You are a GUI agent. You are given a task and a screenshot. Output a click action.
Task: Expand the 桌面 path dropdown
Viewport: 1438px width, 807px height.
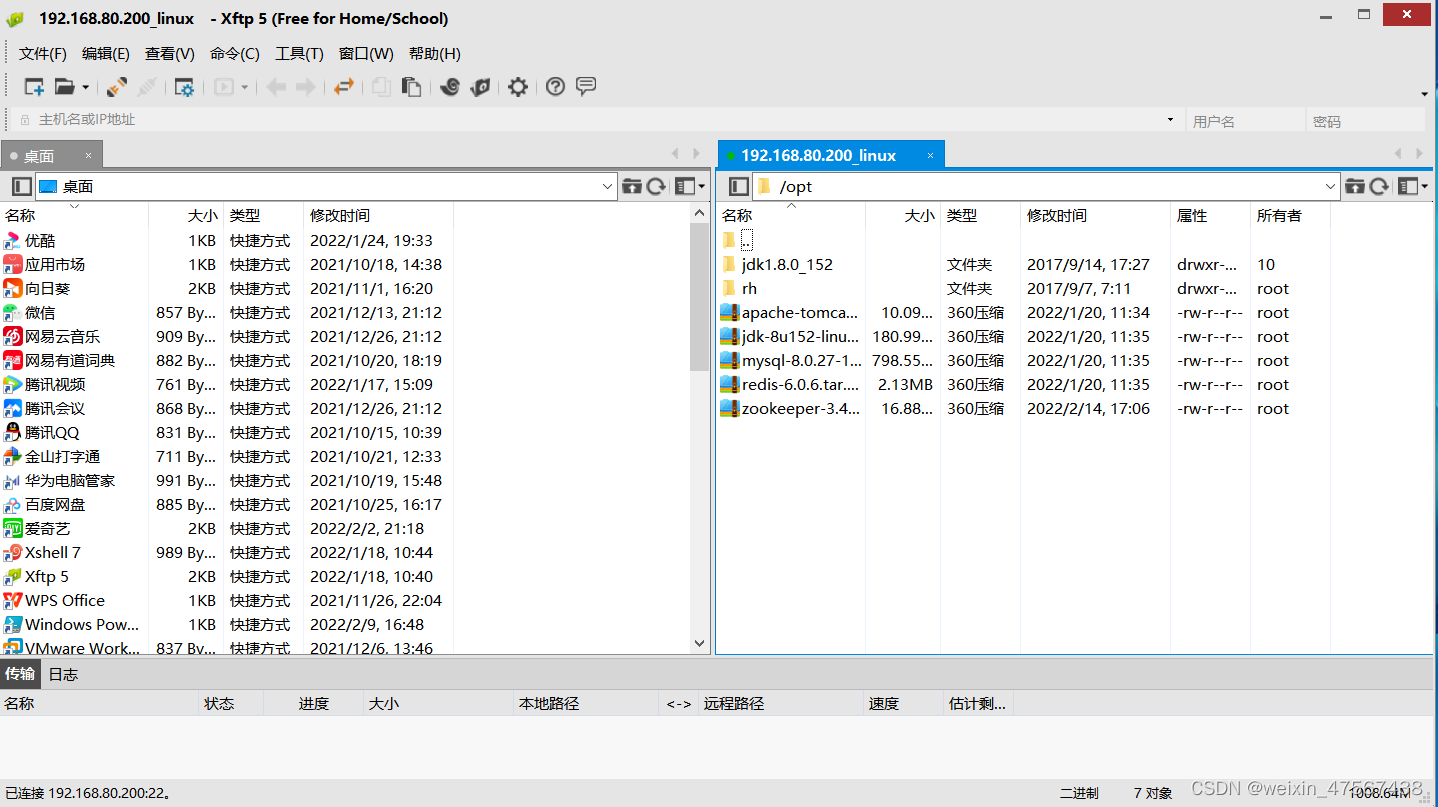[x=608, y=186]
